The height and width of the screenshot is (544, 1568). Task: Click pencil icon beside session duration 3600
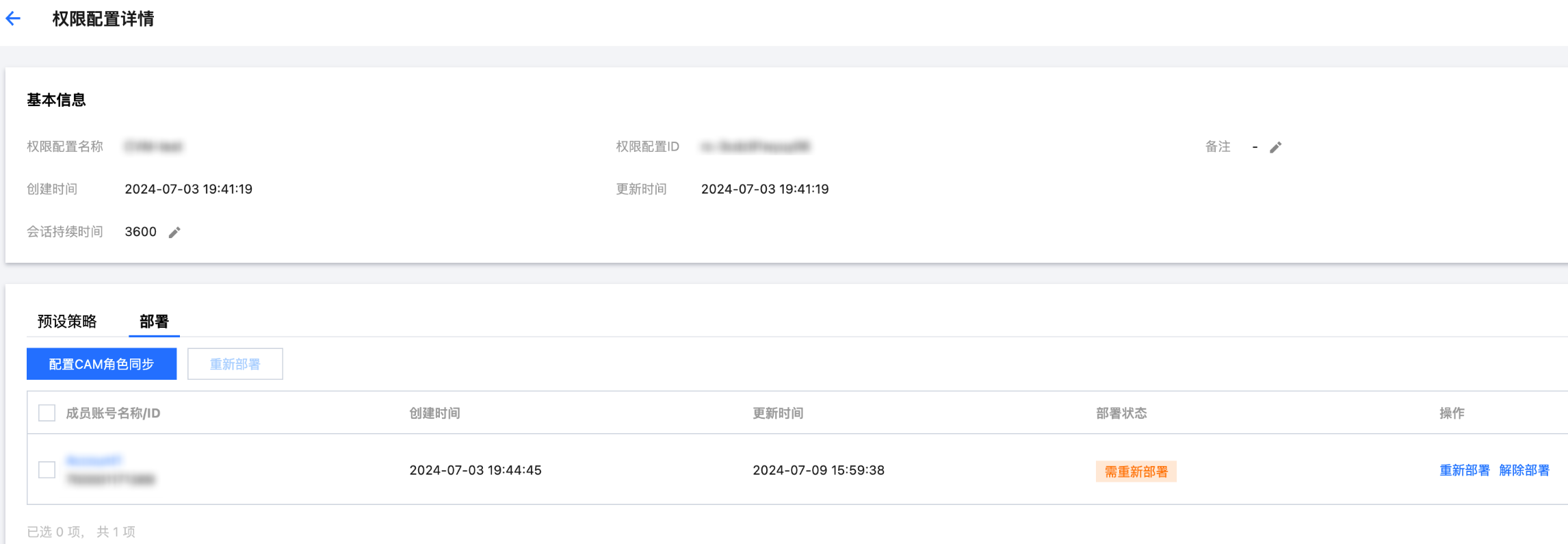(174, 233)
